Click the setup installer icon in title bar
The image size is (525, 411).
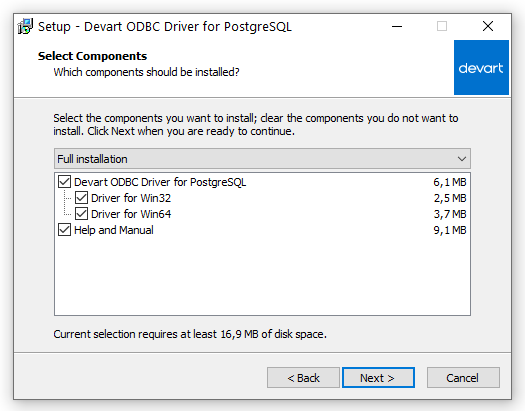tap(25, 26)
